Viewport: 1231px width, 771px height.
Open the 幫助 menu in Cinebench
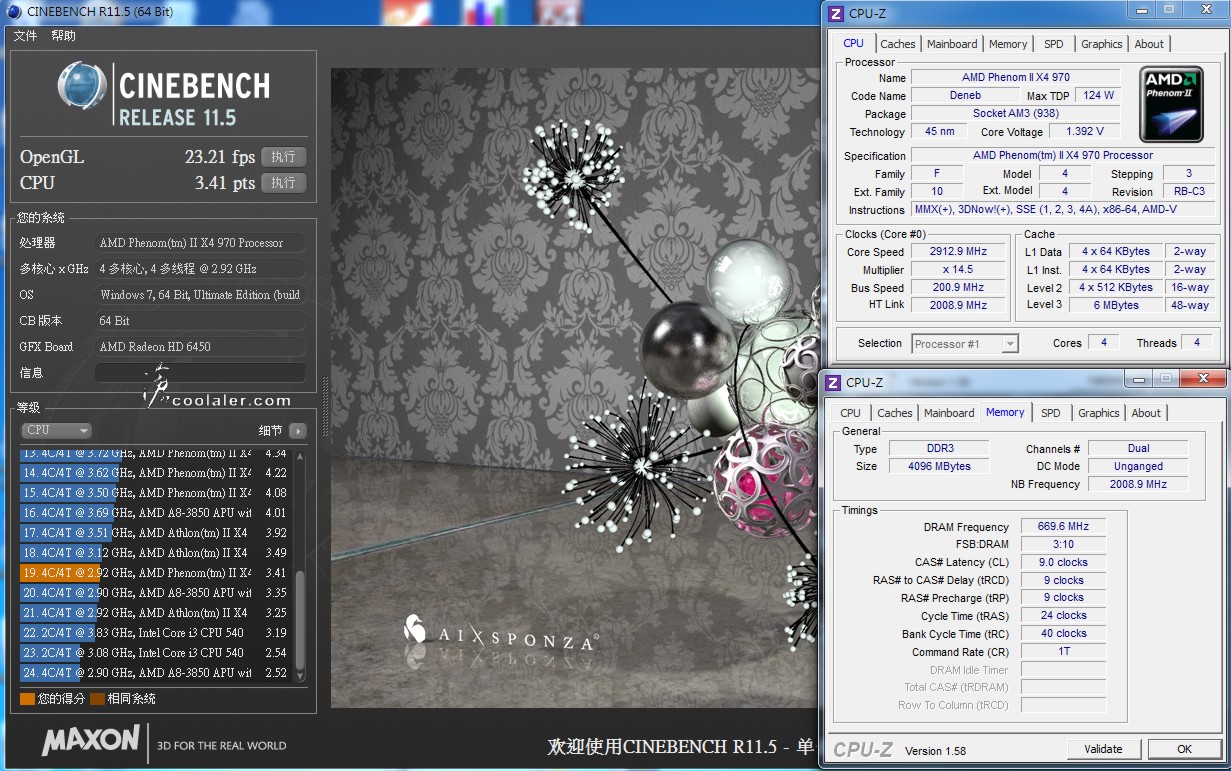(x=63, y=36)
